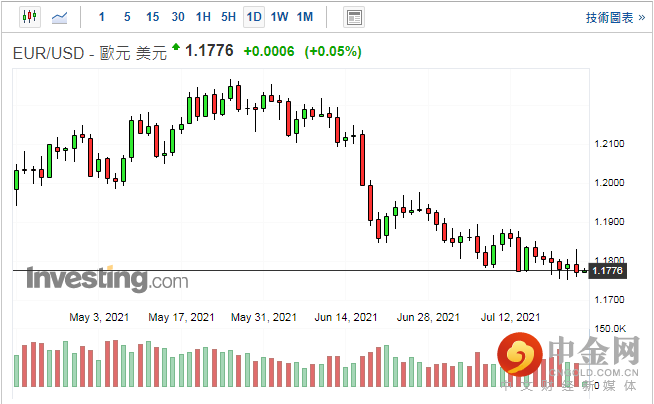Select the 15 minute timeframe

152,17
